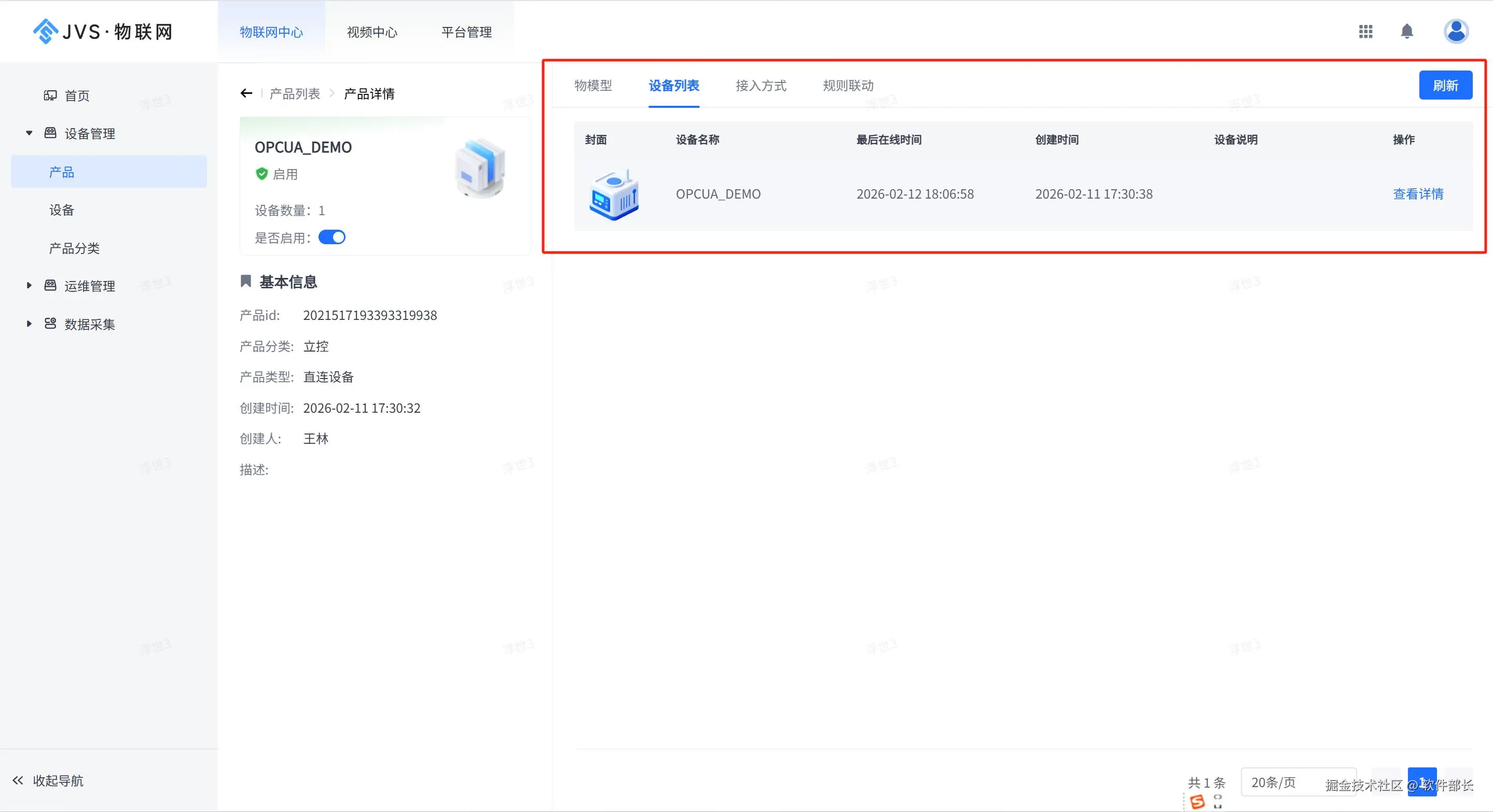Go to 视频中心 in top navigation
Screen dimensions: 1493x812
pos(372,33)
